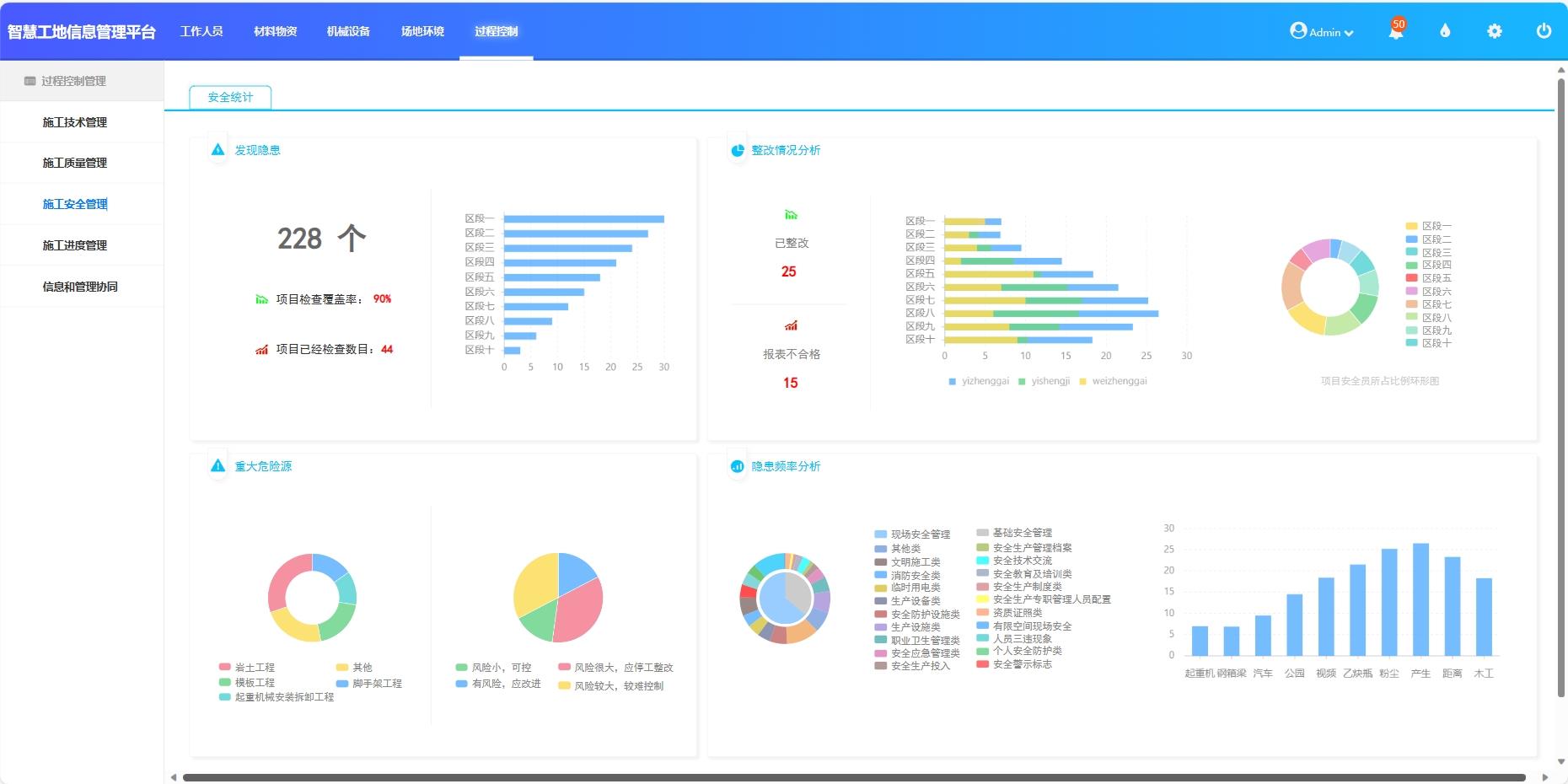Click the 隐患频率分析 bar chart icon
This screenshot has width=1568, height=784.
737,466
